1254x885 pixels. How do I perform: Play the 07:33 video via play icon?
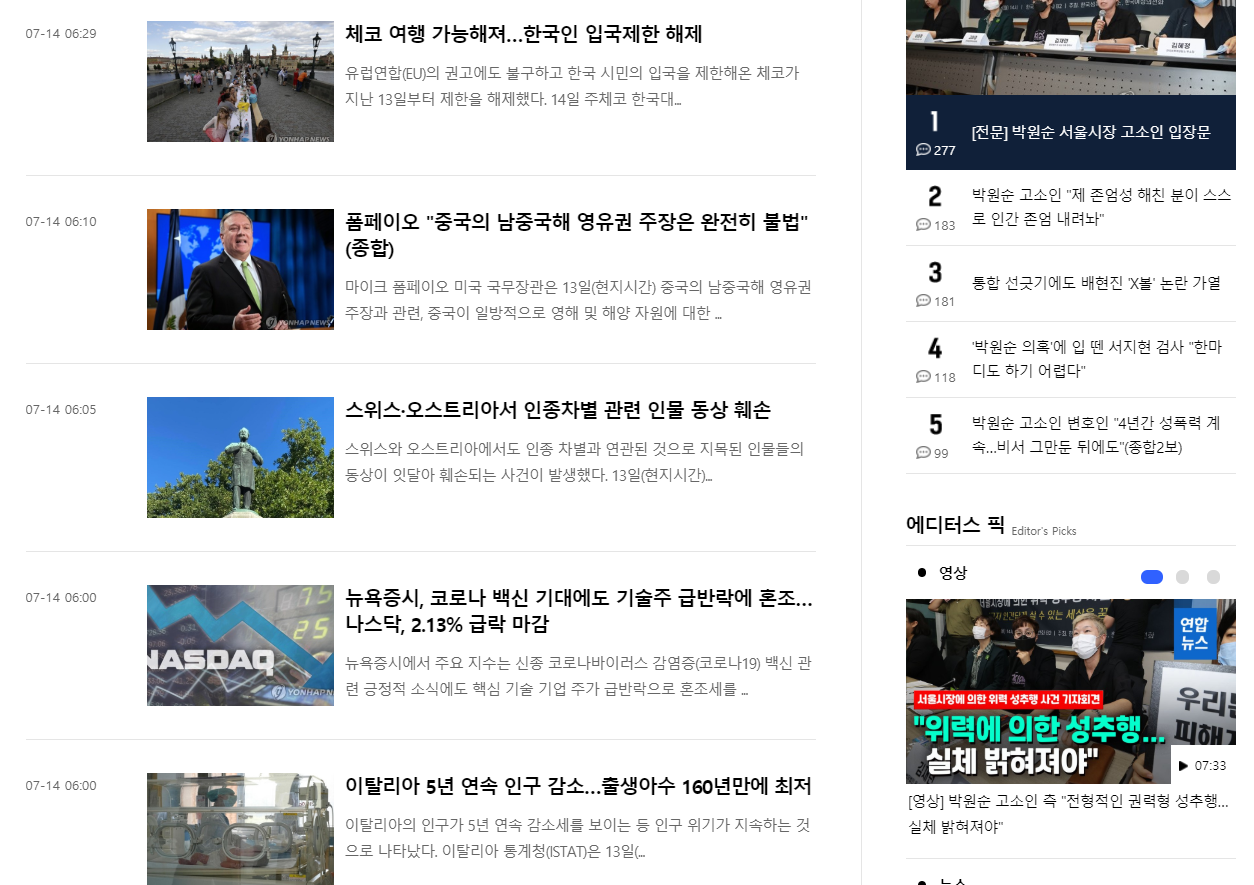[1184, 766]
